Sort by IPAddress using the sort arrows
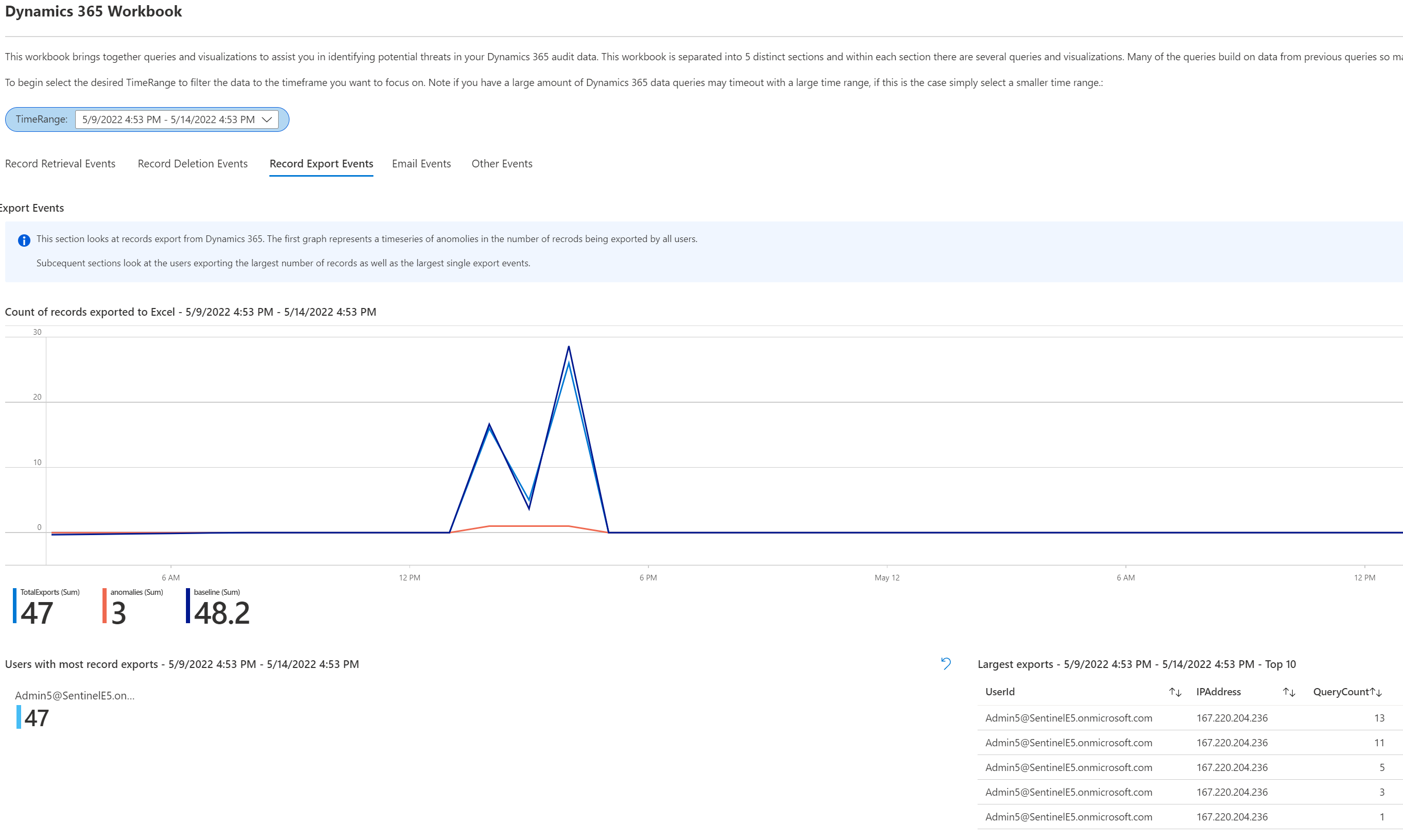 [1289, 692]
